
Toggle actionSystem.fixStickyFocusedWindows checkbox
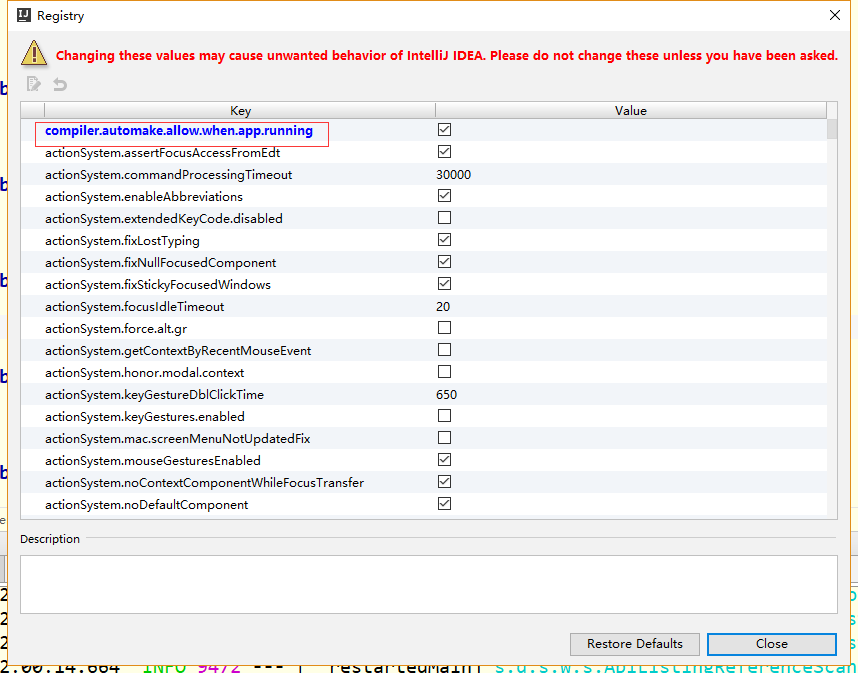pyautogui.click(x=444, y=284)
